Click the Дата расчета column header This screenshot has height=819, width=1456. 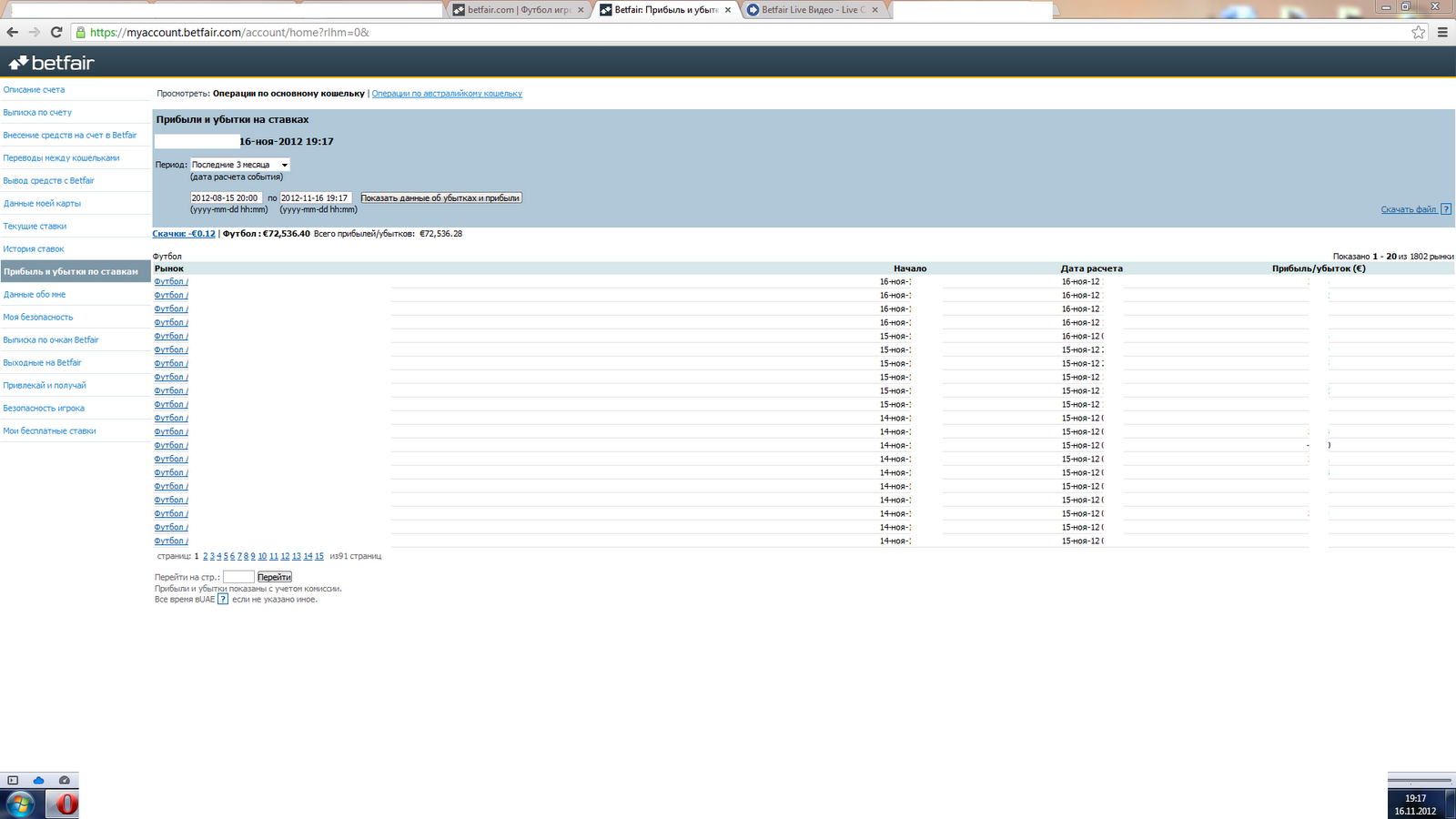[1091, 268]
